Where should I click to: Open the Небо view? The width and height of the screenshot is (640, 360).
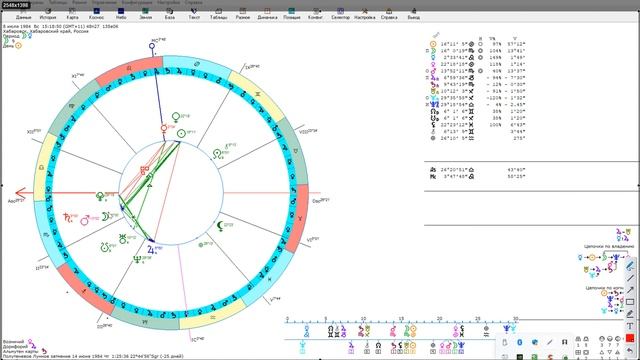pos(121,14)
